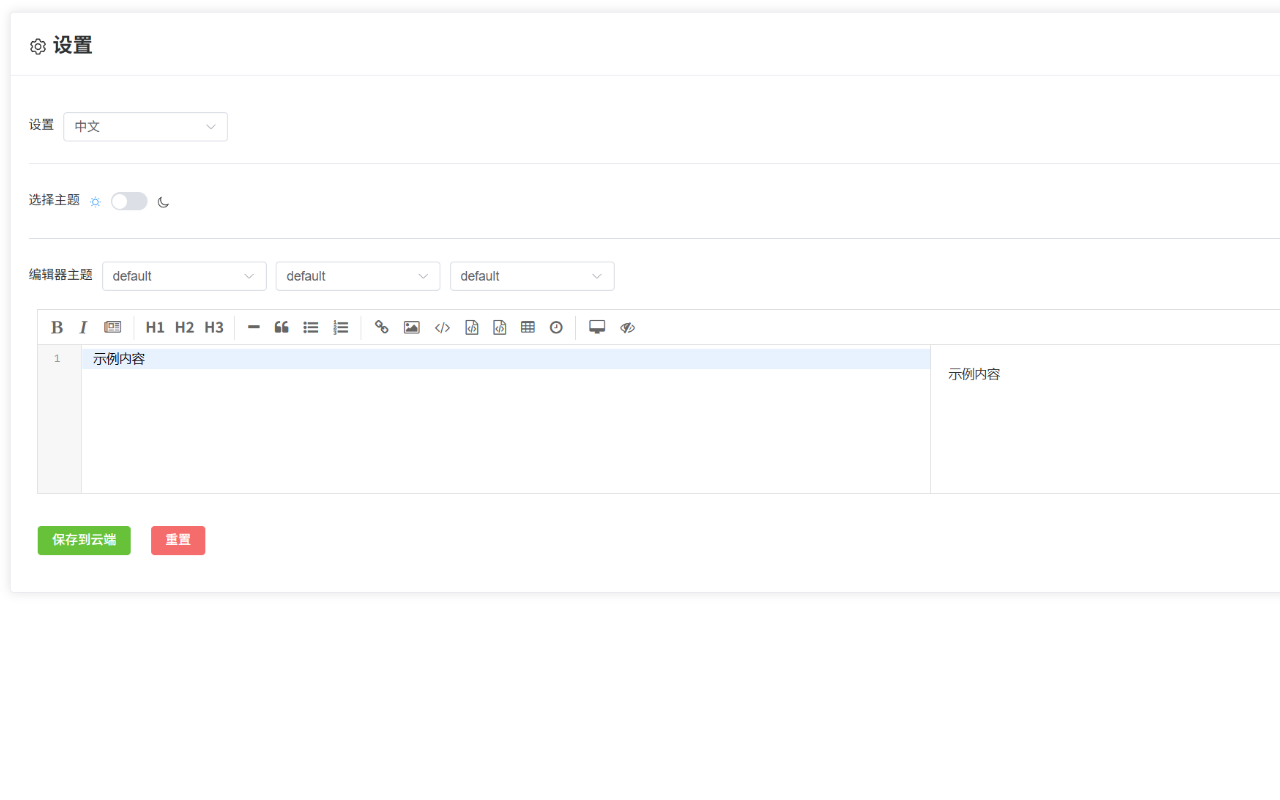
Task: Click the green 保存到云端 button
Action: 84,540
